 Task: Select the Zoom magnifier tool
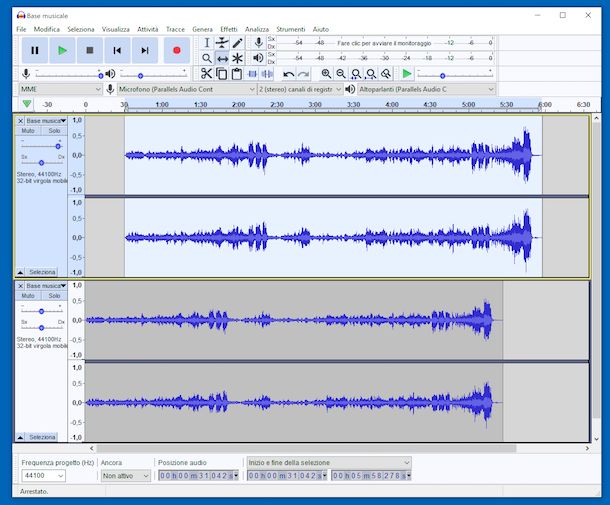(207, 58)
